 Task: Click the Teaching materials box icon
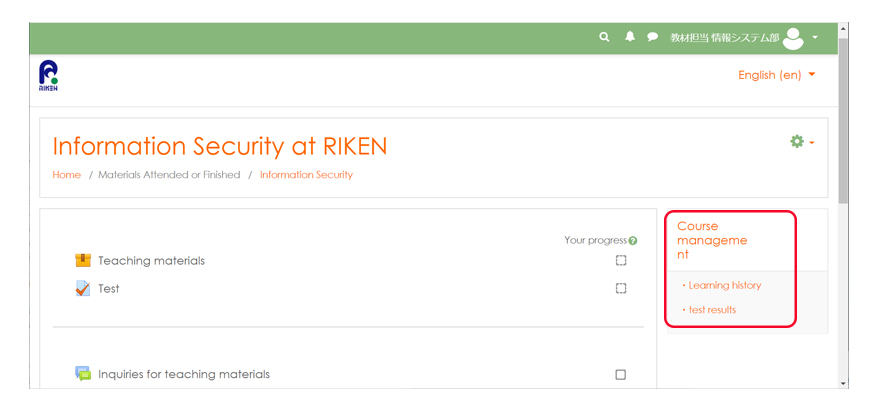click(x=83, y=261)
